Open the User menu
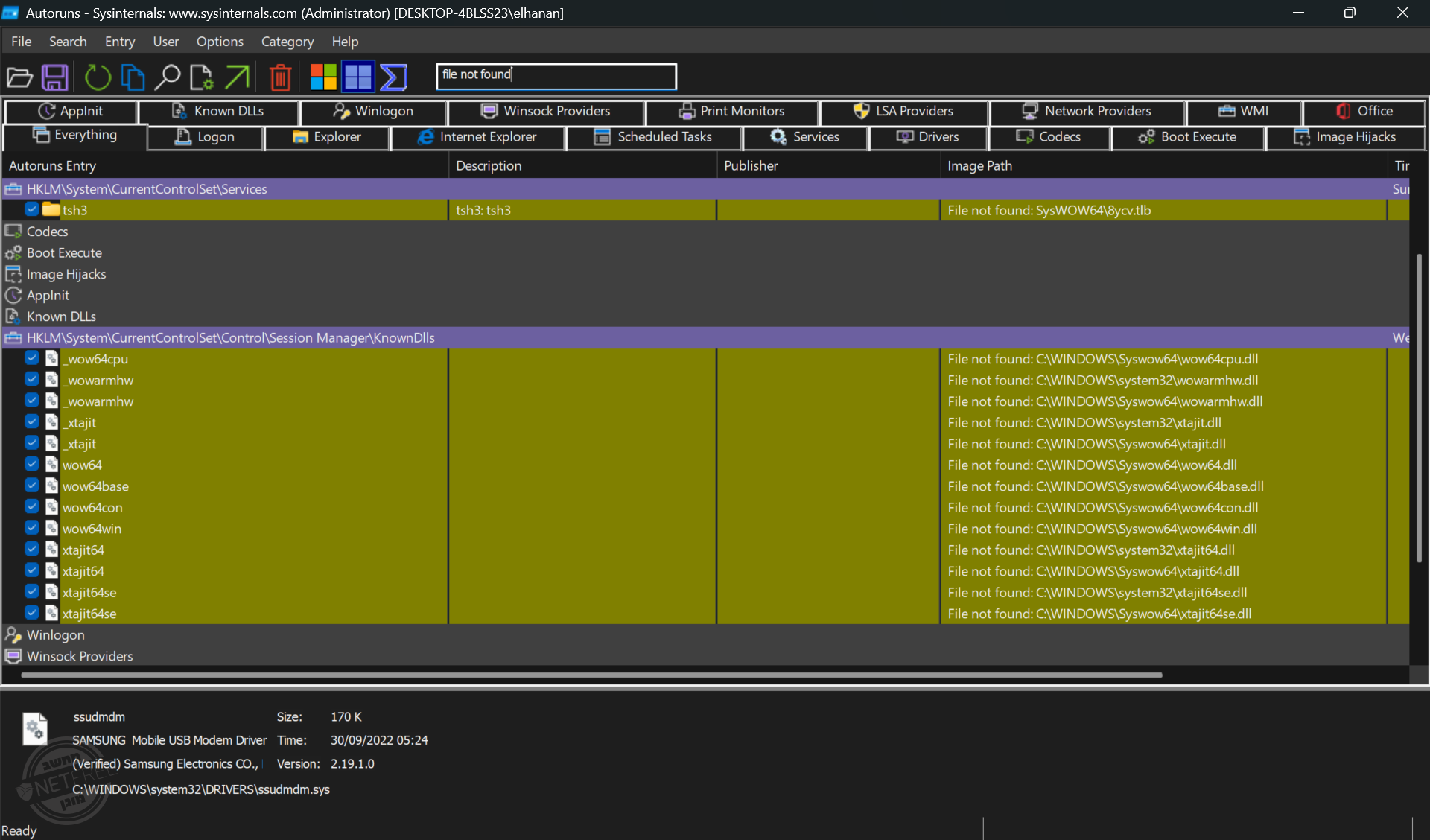The image size is (1430, 840). (166, 42)
